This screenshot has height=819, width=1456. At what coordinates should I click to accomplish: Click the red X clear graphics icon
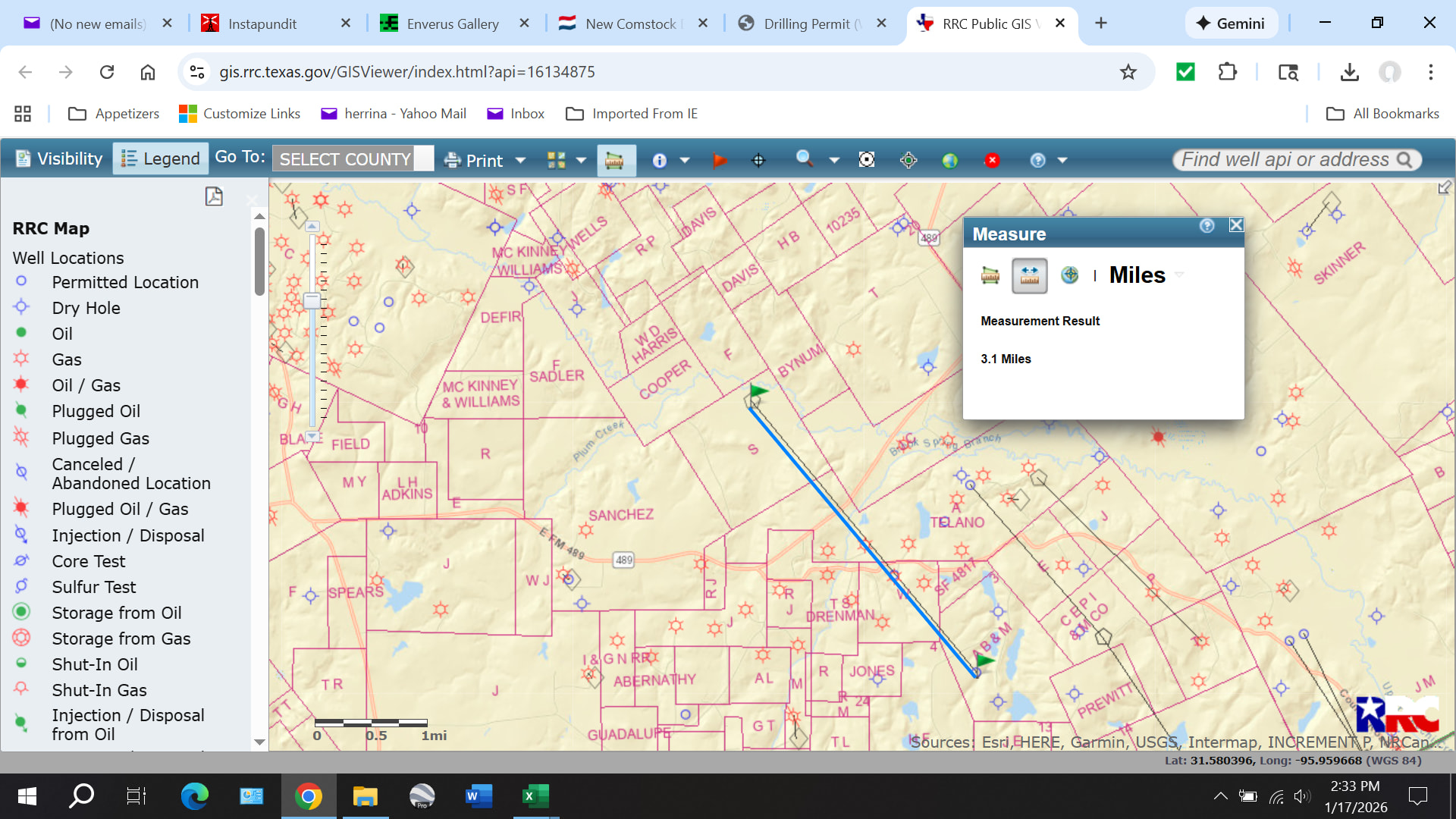point(992,160)
